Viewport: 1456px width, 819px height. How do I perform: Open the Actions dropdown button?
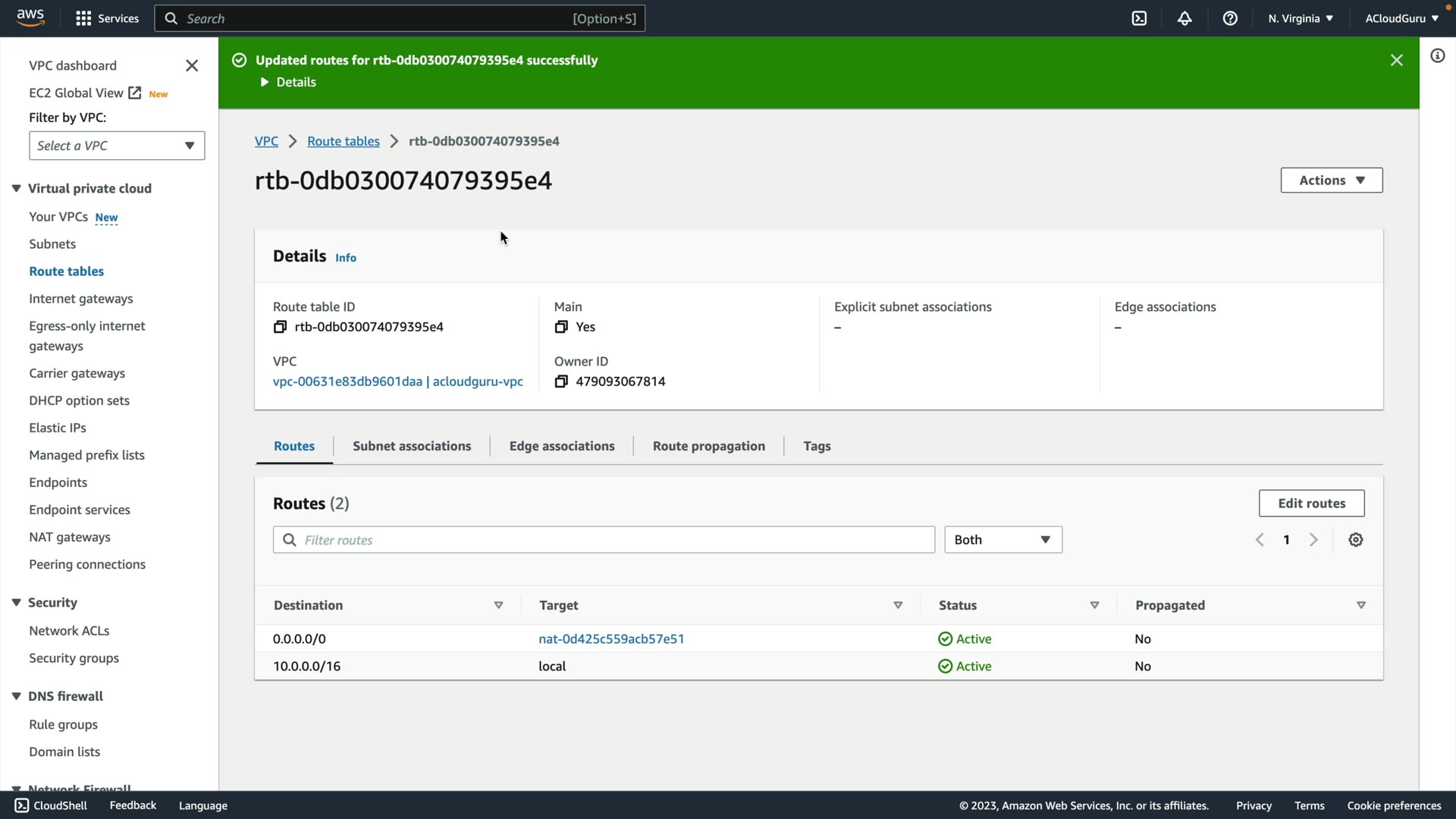pyautogui.click(x=1331, y=180)
